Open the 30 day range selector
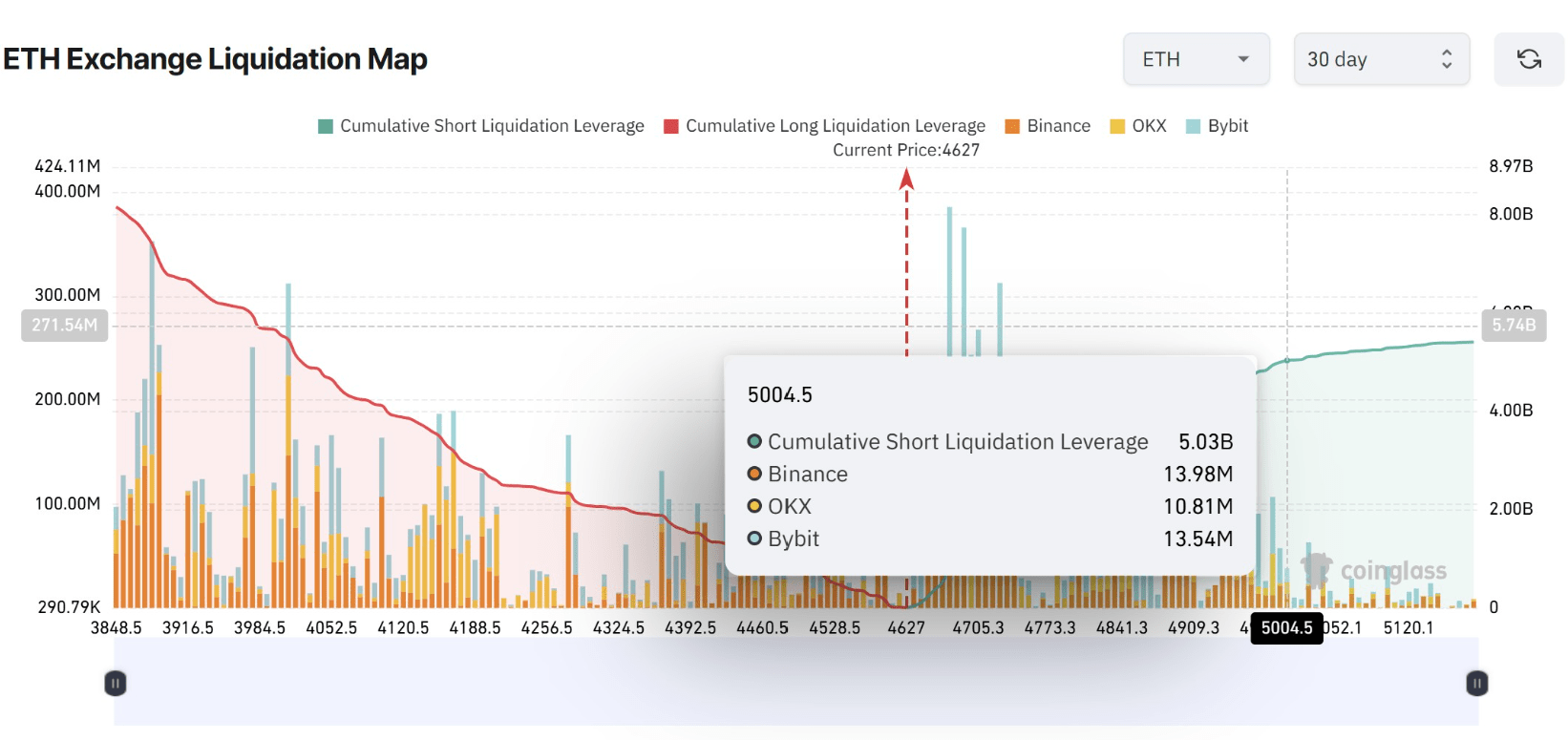This screenshot has width=1568, height=740. point(1381,59)
